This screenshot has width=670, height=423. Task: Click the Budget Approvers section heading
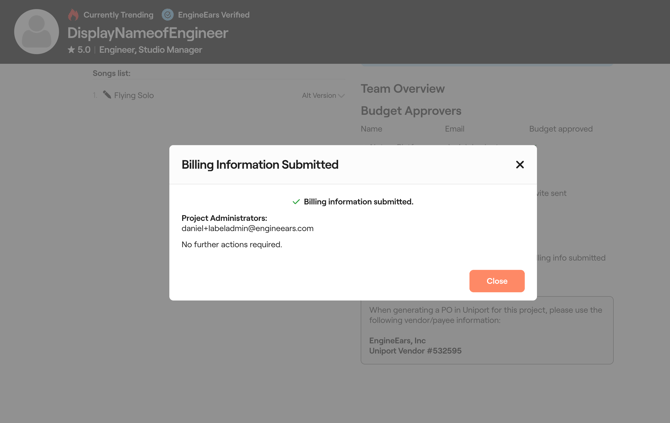411,111
